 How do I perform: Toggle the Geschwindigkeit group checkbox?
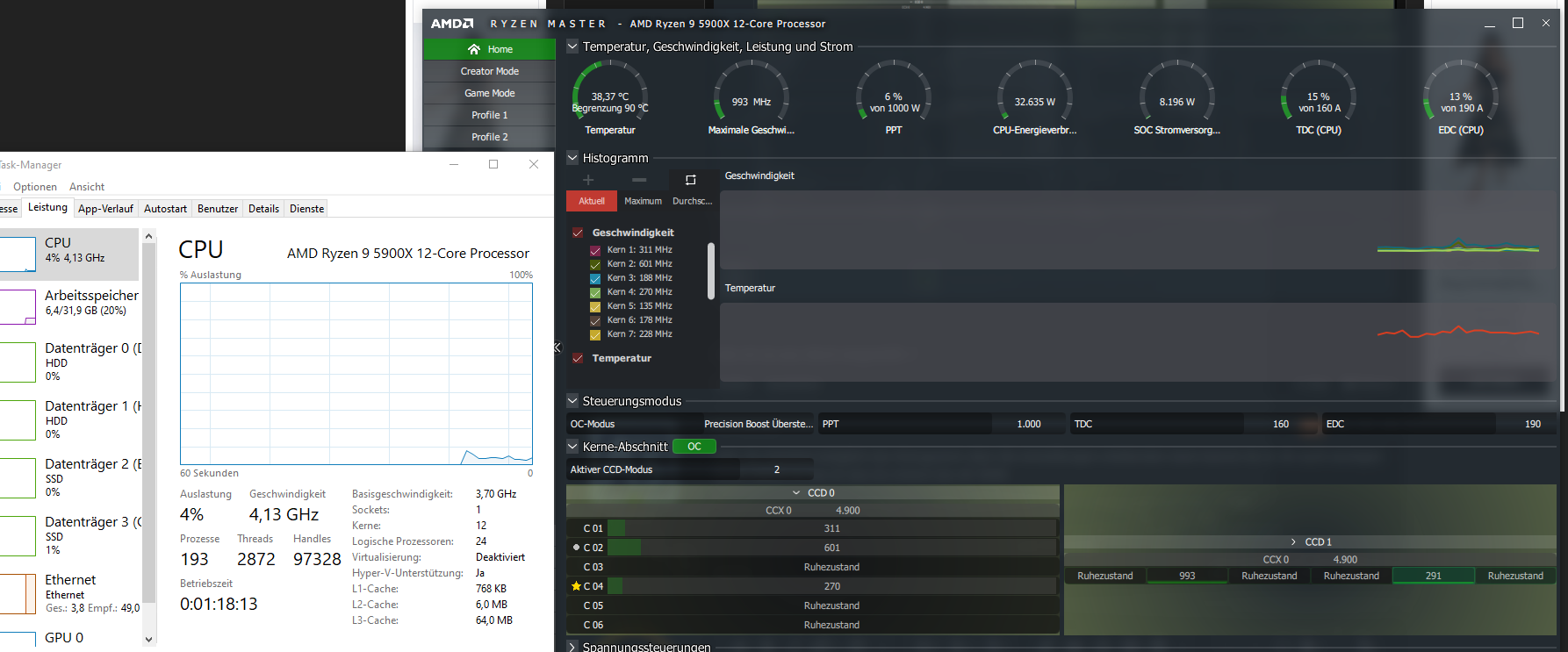tap(578, 233)
